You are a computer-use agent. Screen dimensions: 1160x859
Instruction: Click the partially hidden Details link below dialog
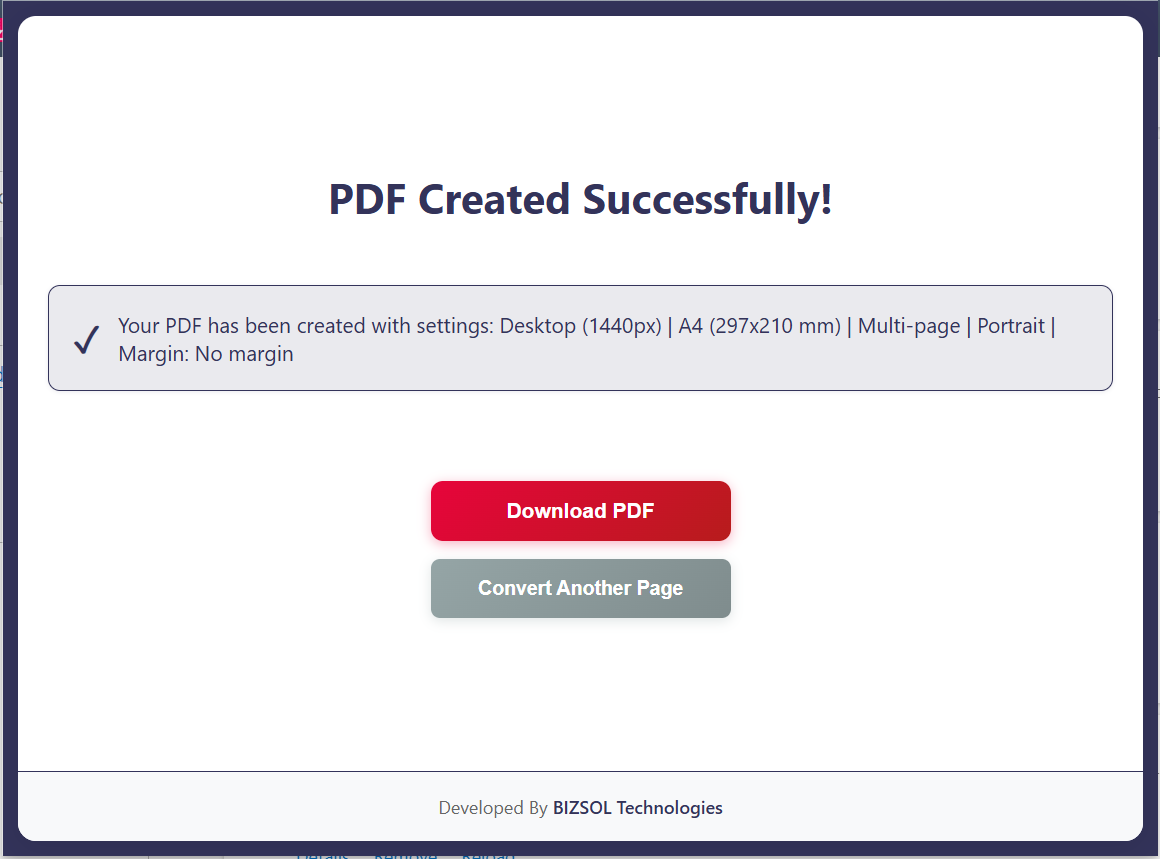[322, 855]
